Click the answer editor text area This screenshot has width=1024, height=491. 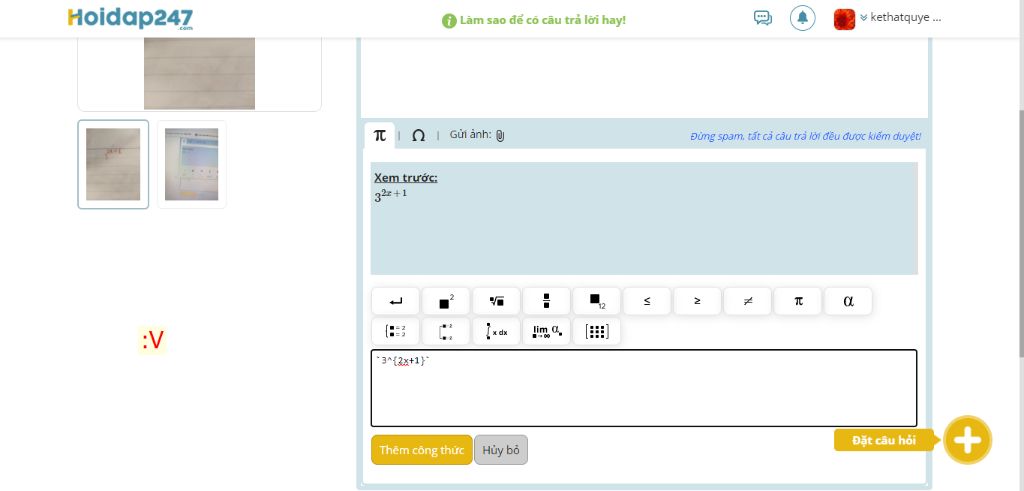pos(644,77)
